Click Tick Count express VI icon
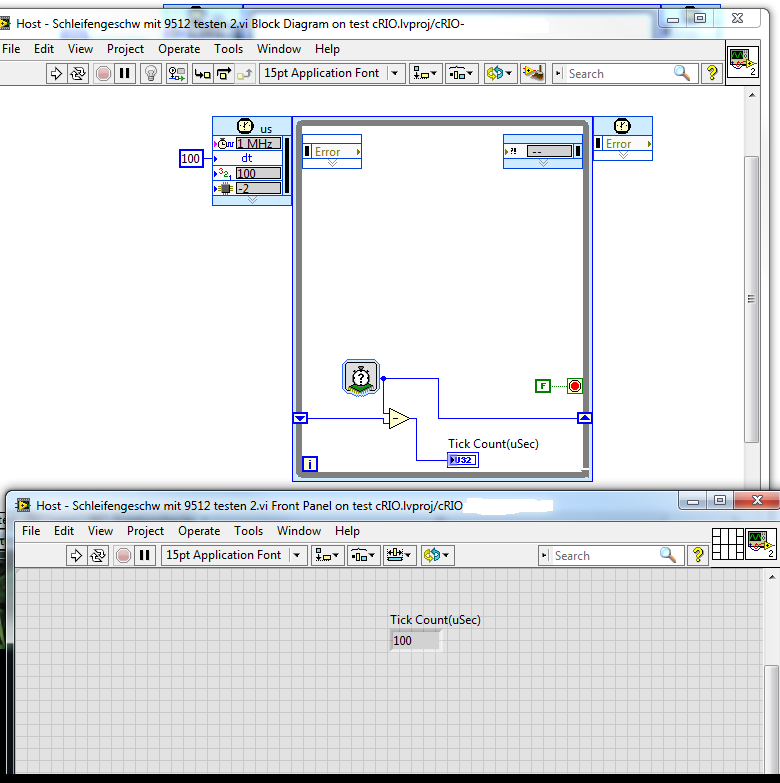Viewport: 780px width, 783px height. [x=361, y=378]
